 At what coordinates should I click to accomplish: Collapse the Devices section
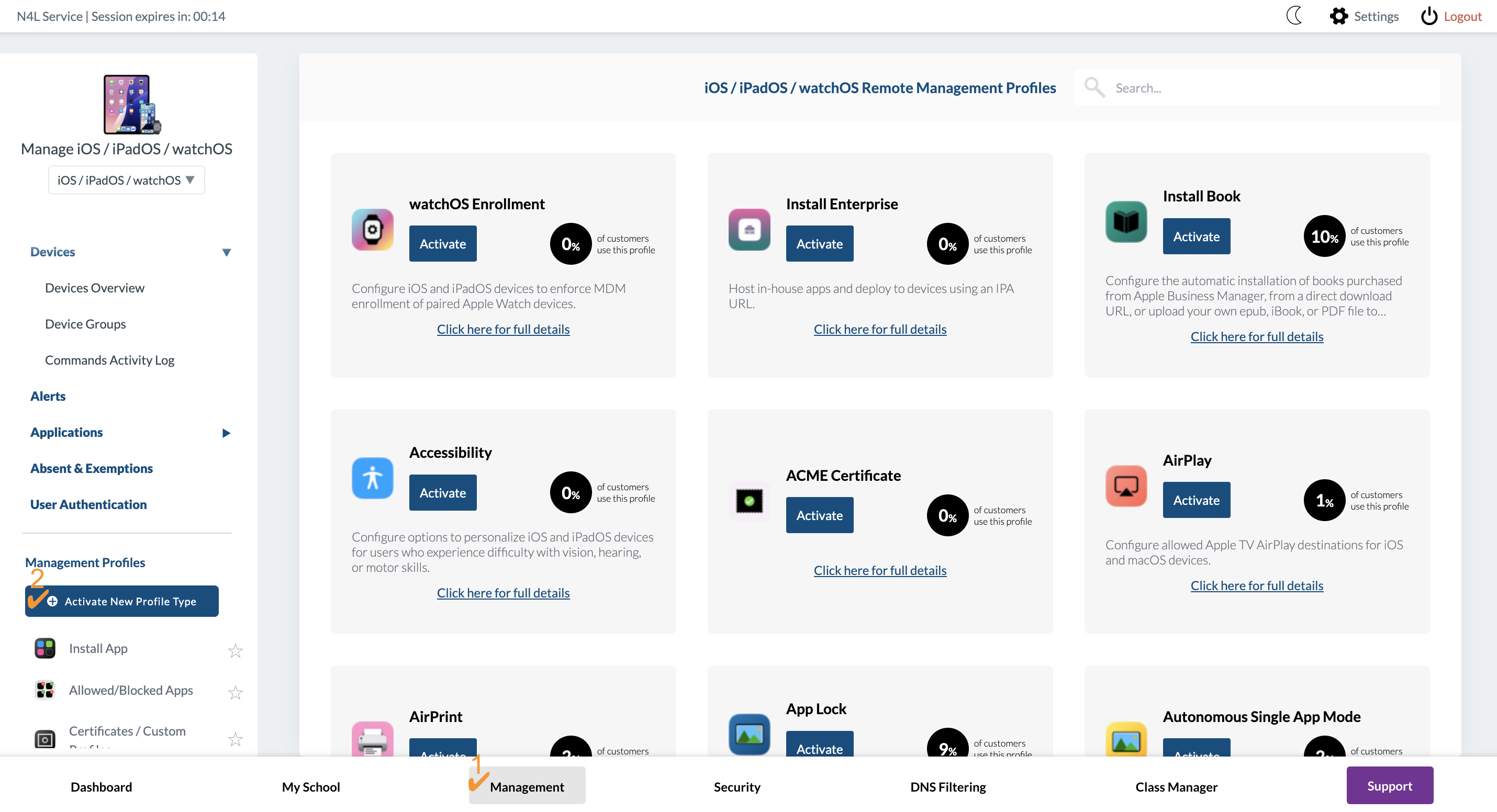[227, 252]
